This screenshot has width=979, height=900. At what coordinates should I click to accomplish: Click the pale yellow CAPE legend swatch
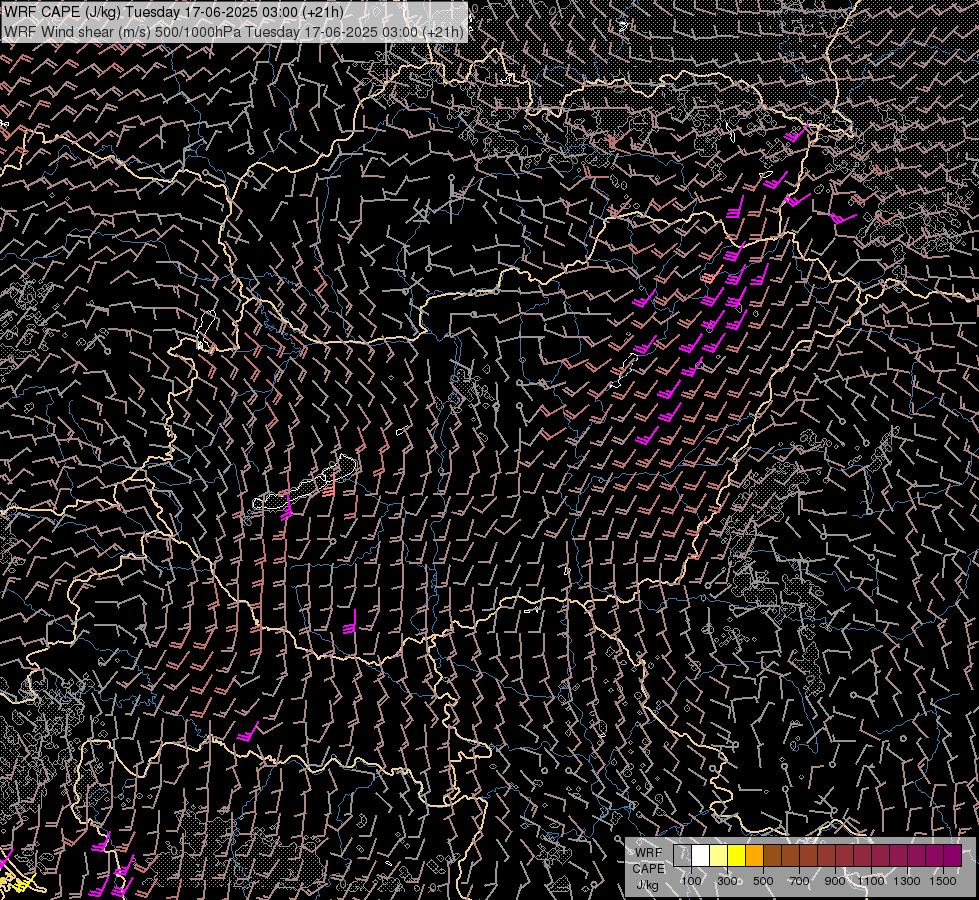[x=719, y=855]
